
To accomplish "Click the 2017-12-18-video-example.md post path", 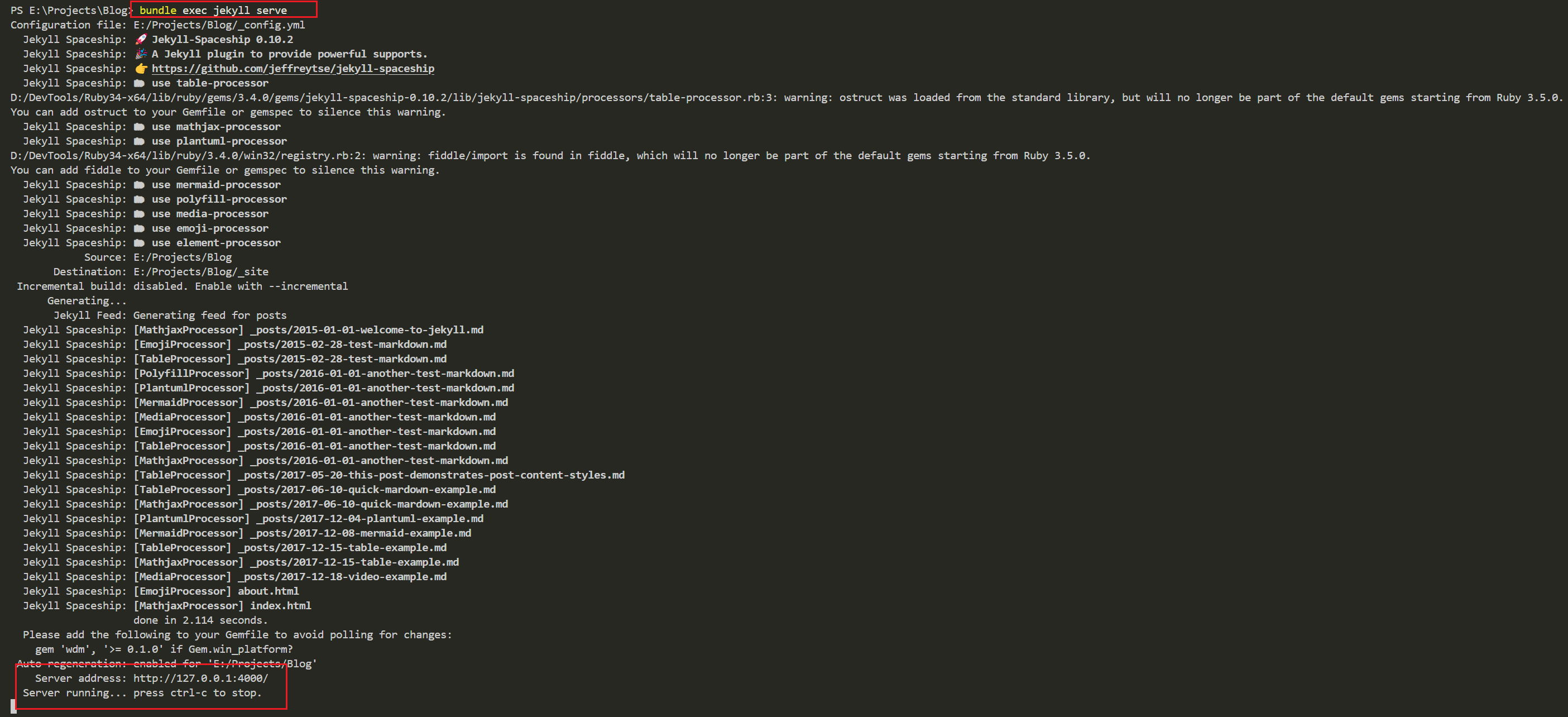I will point(342,577).
